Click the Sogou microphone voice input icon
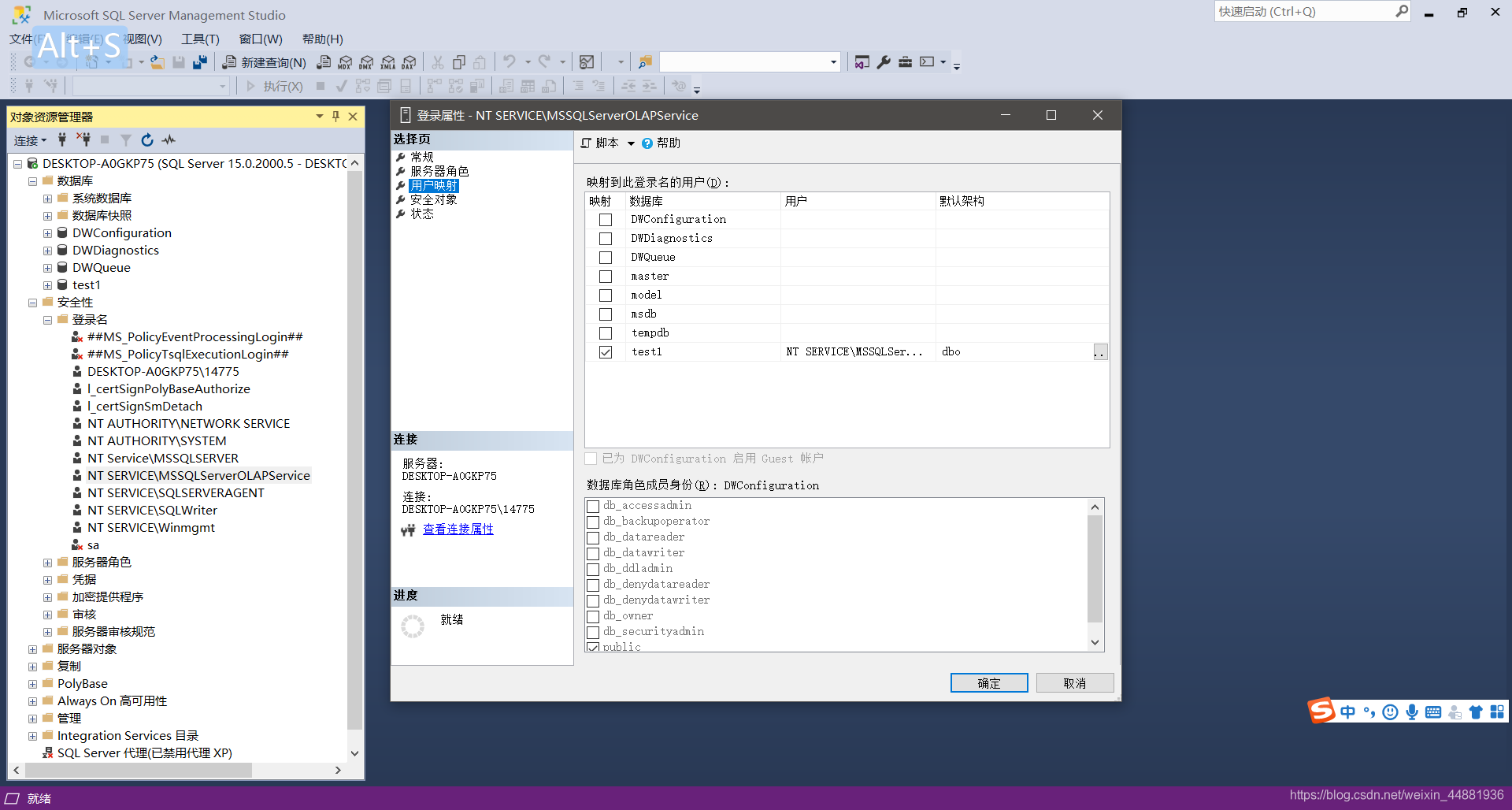1512x810 pixels. click(x=1412, y=712)
